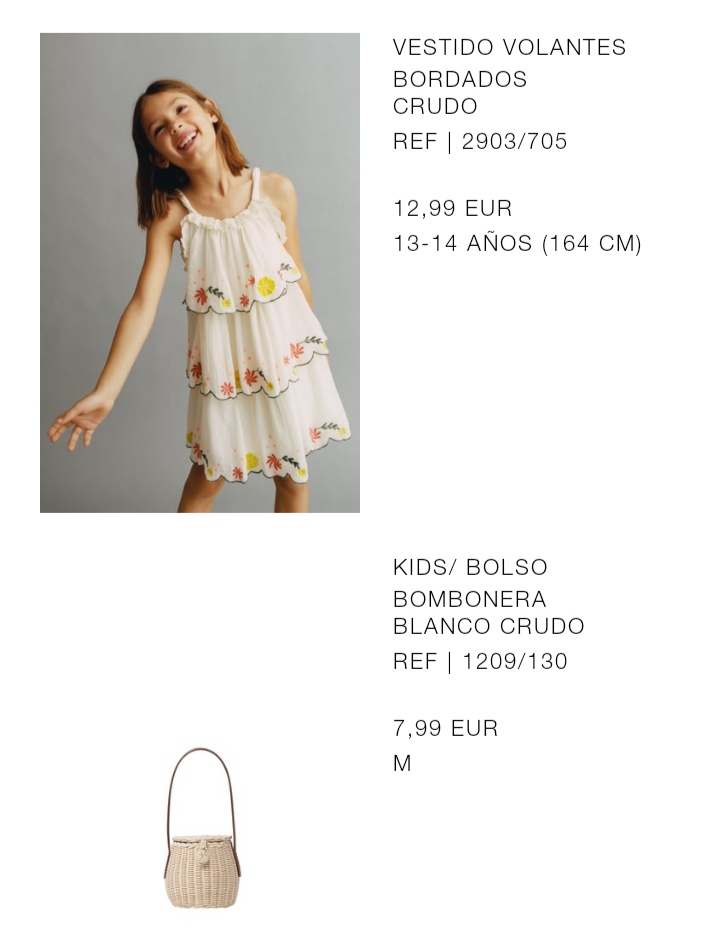720x950 pixels.
Task: Select the VESTIDO VOLANTES BORDADOS title
Action: click(x=509, y=63)
